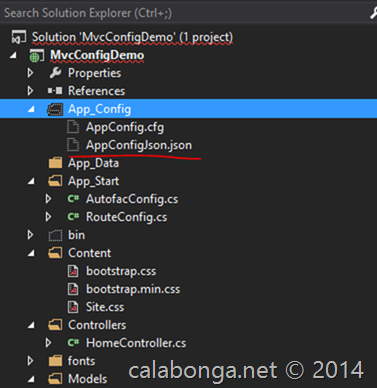Open the AppConfig.cfg file

tap(125, 127)
